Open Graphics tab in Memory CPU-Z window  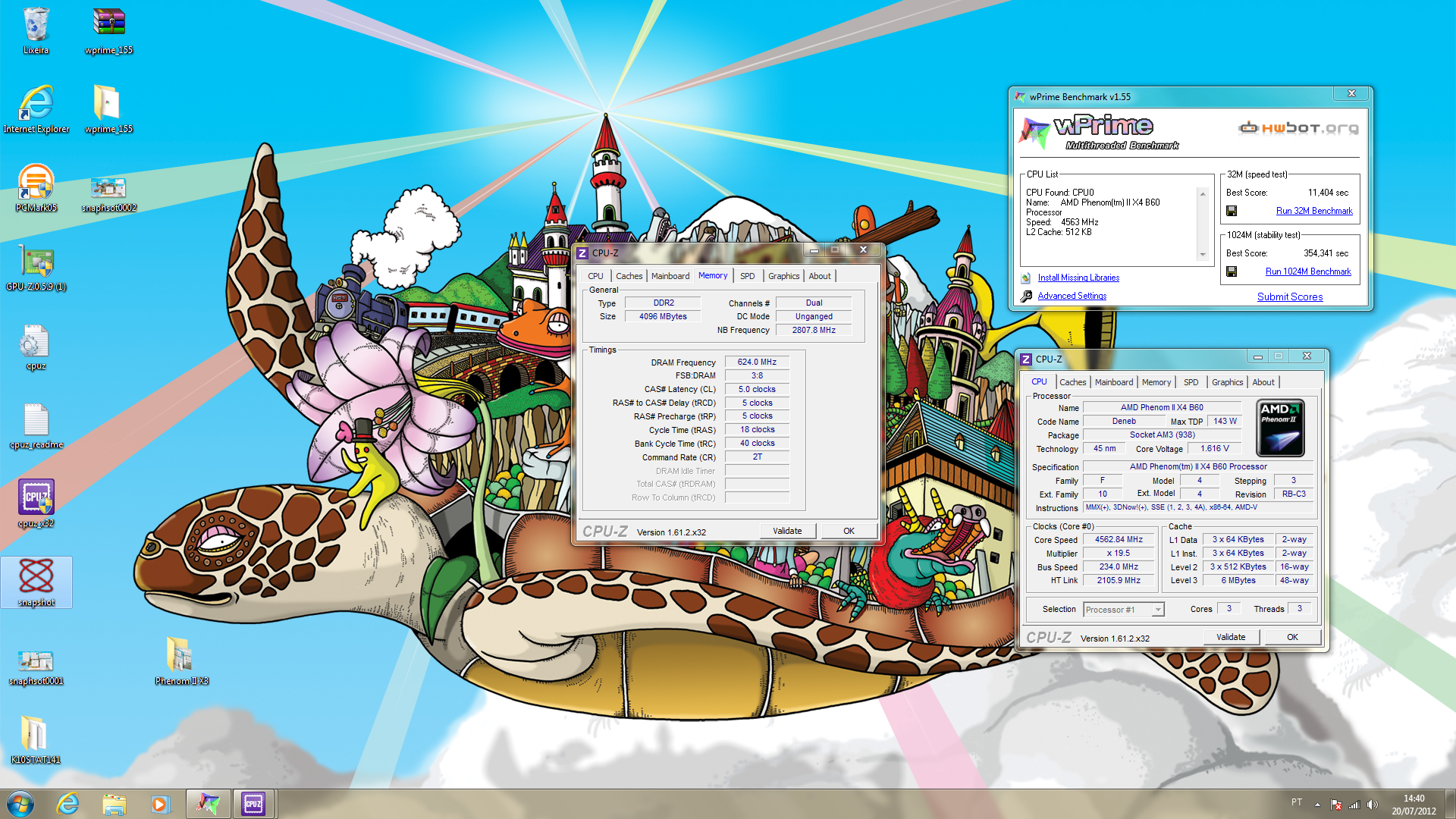pyautogui.click(x=783, y=276)
